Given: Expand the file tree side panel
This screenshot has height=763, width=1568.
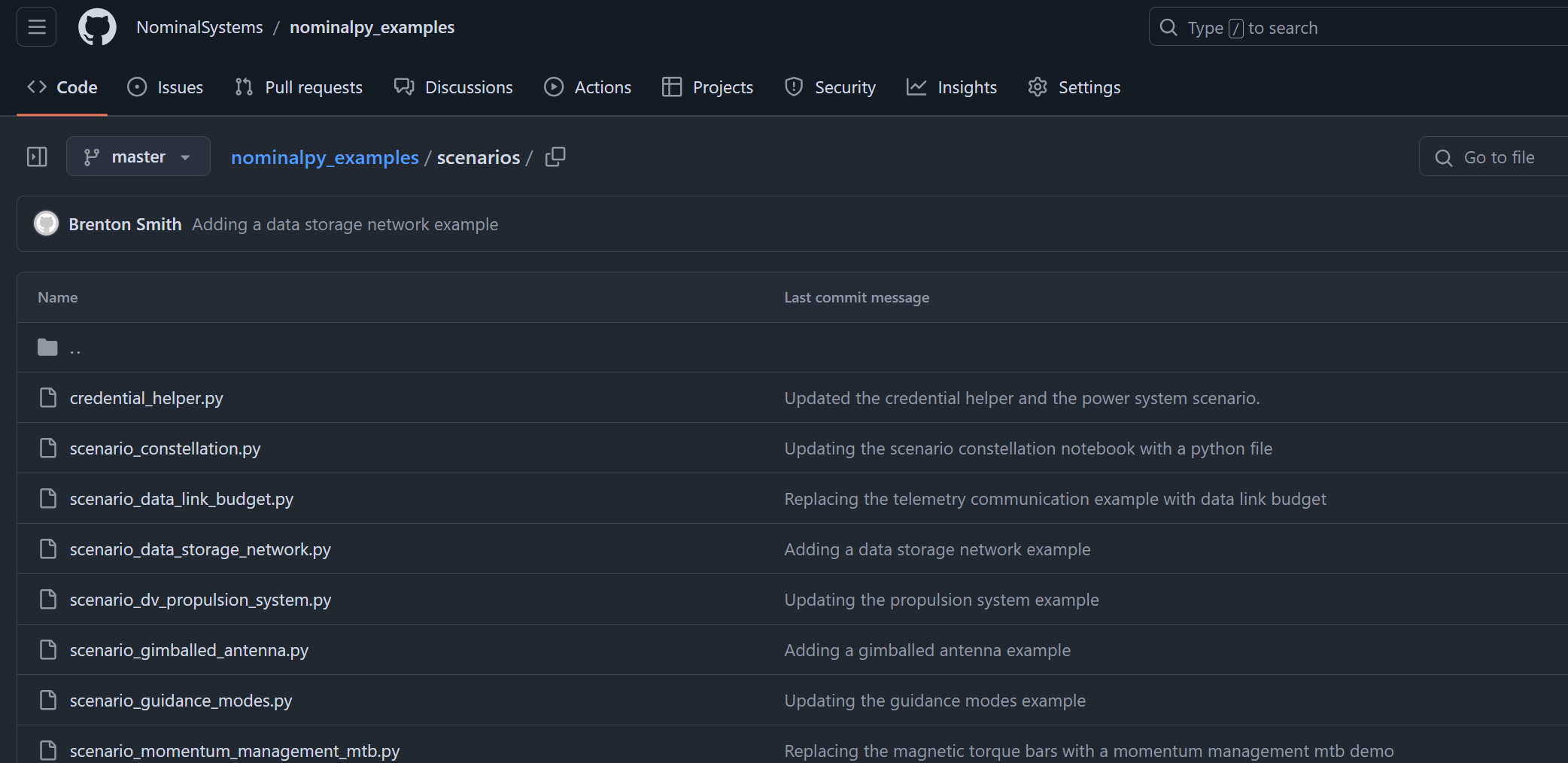Looking at the screenshot, I should (37, 157).
